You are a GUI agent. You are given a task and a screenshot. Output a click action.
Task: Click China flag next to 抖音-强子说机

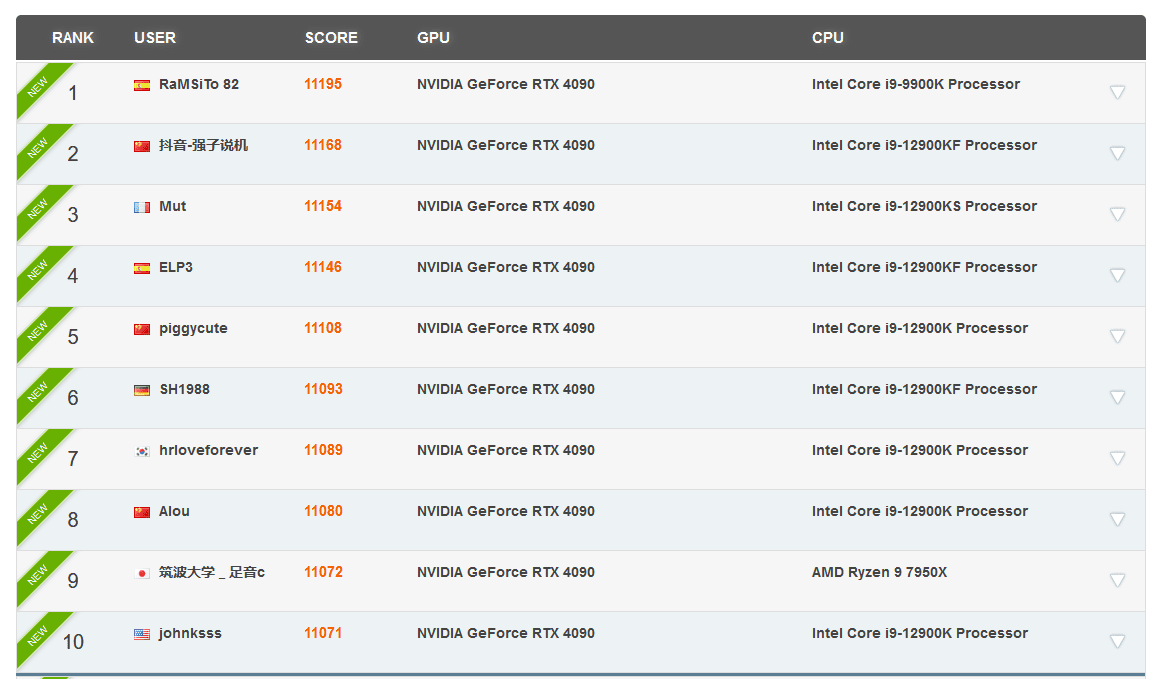coord(142,146)
